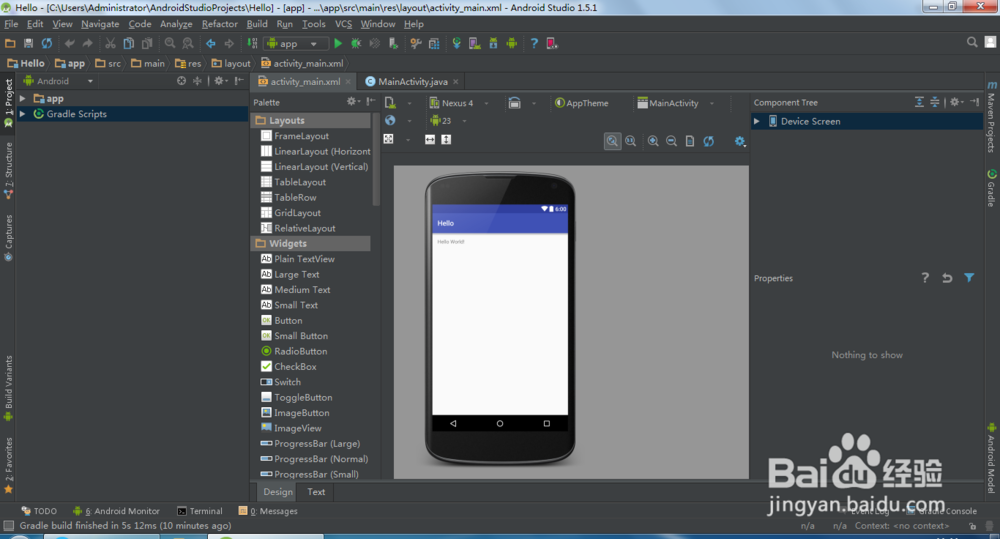
Task: Click the Cut scissors icon
Action: click(110, 43)
